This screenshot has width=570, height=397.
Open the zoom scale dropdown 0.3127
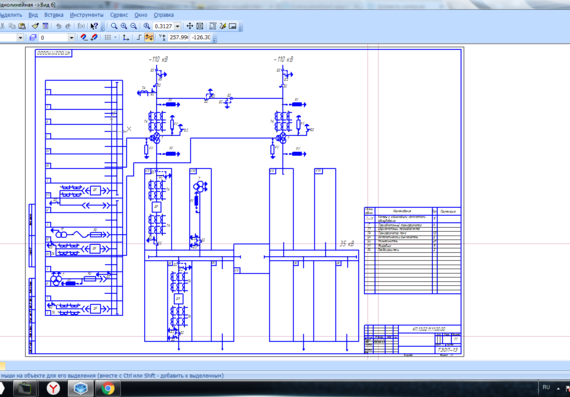(177, 26)
